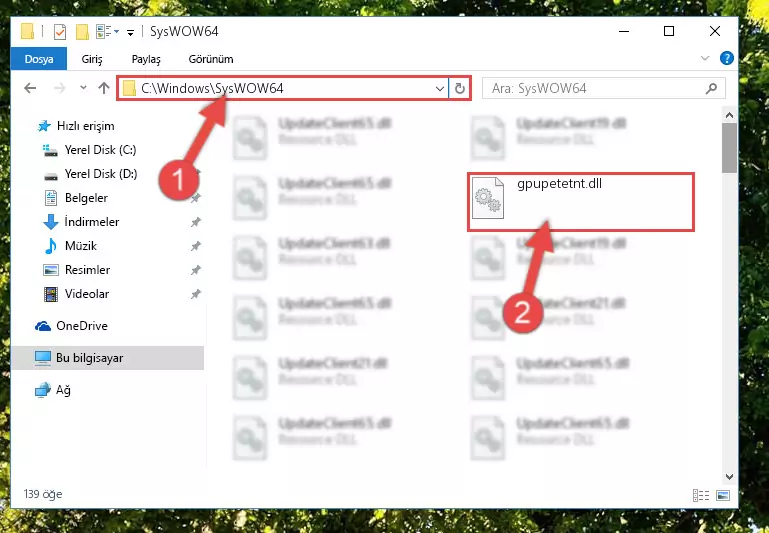Click the gpupetetnt.dll file name

click(x=559, y=184)
